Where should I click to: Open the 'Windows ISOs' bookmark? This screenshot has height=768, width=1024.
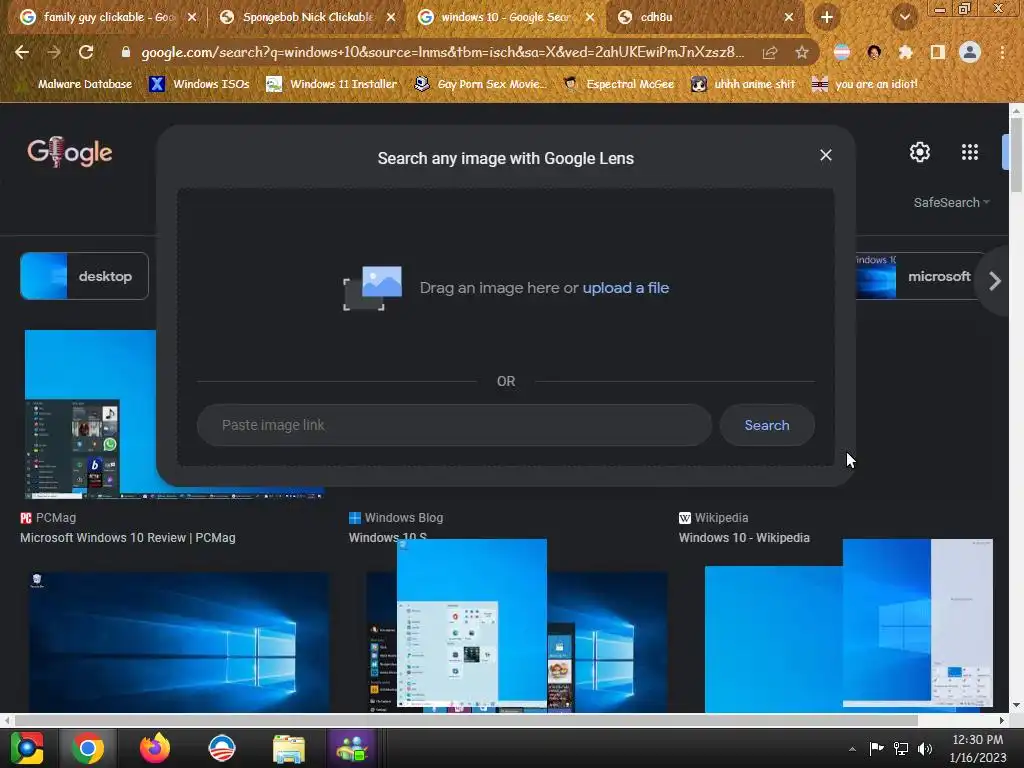pyautogui.click(x=199, y=84)
